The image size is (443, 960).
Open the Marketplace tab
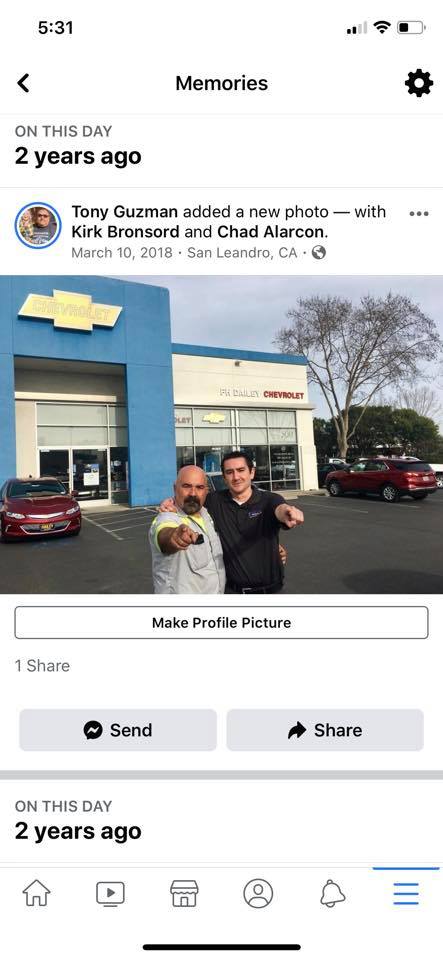[x=184, y=893]
